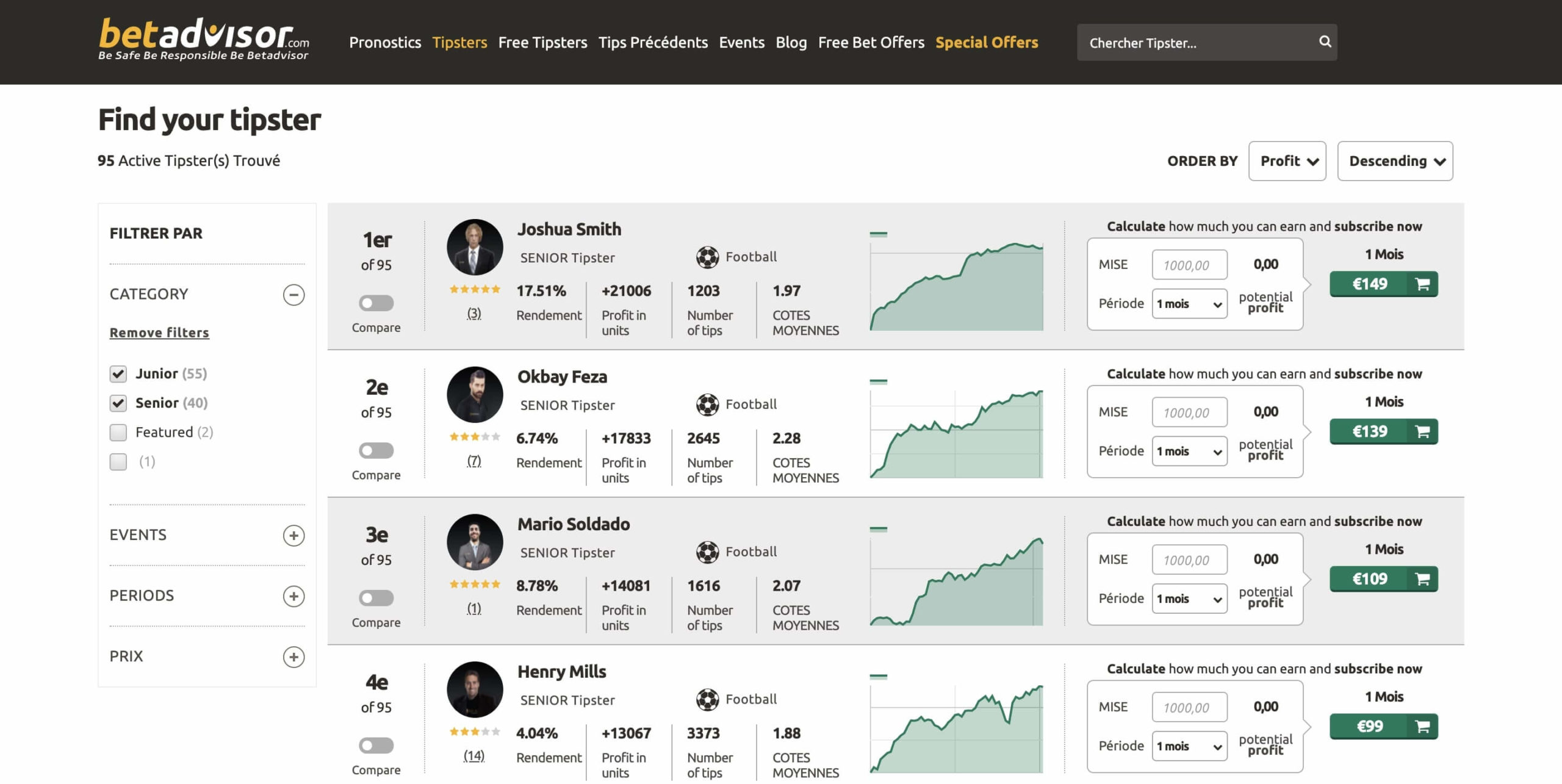Toggle Compare for Henry Mills
Image resolution: width=1562 pixels, height=784 pixels.
pos(376,746)
